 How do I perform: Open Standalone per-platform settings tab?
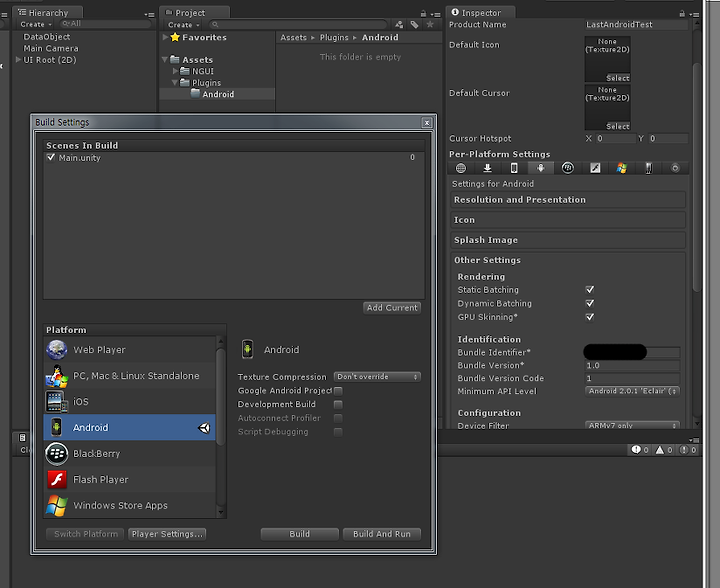tap(488, 168)
